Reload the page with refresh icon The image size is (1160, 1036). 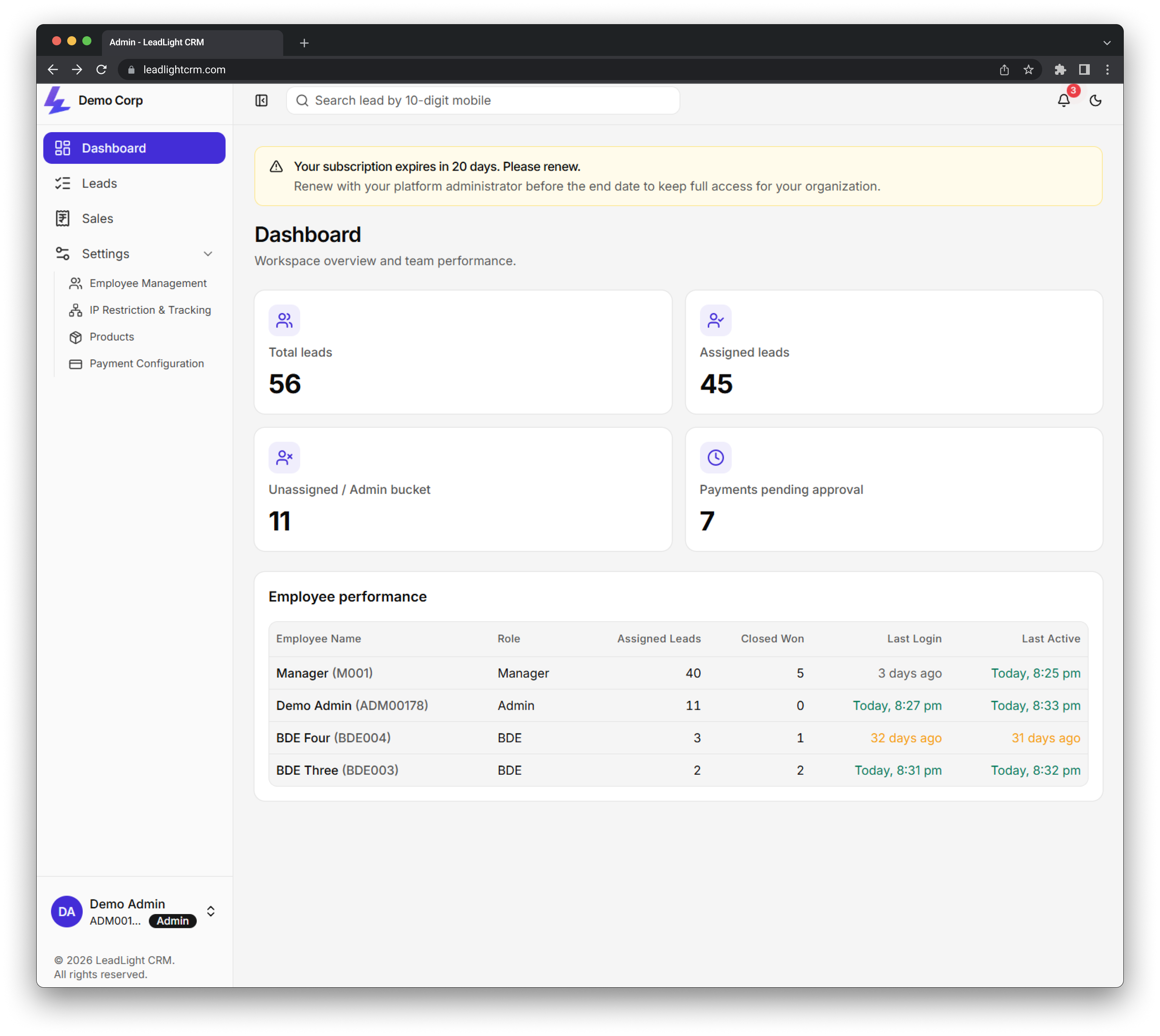pos(101,69)
